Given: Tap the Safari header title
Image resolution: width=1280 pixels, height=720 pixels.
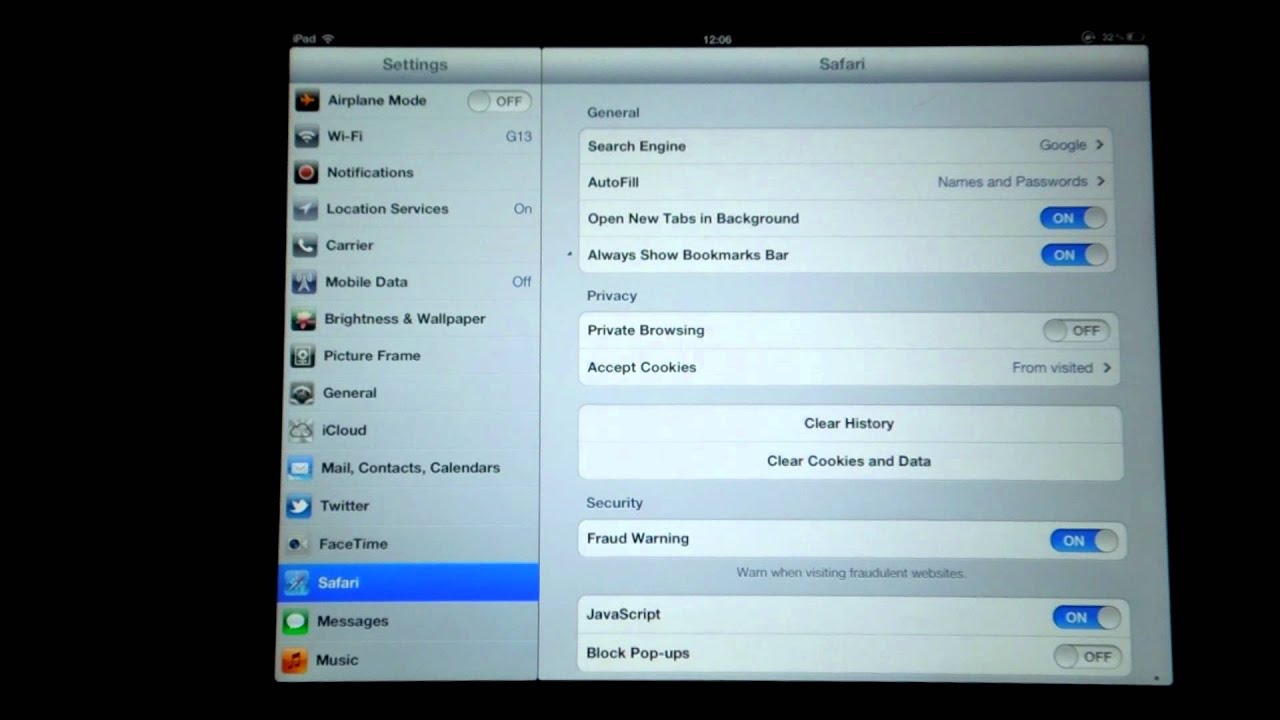Looking at the screenshot, I should (x=842, y=64).
